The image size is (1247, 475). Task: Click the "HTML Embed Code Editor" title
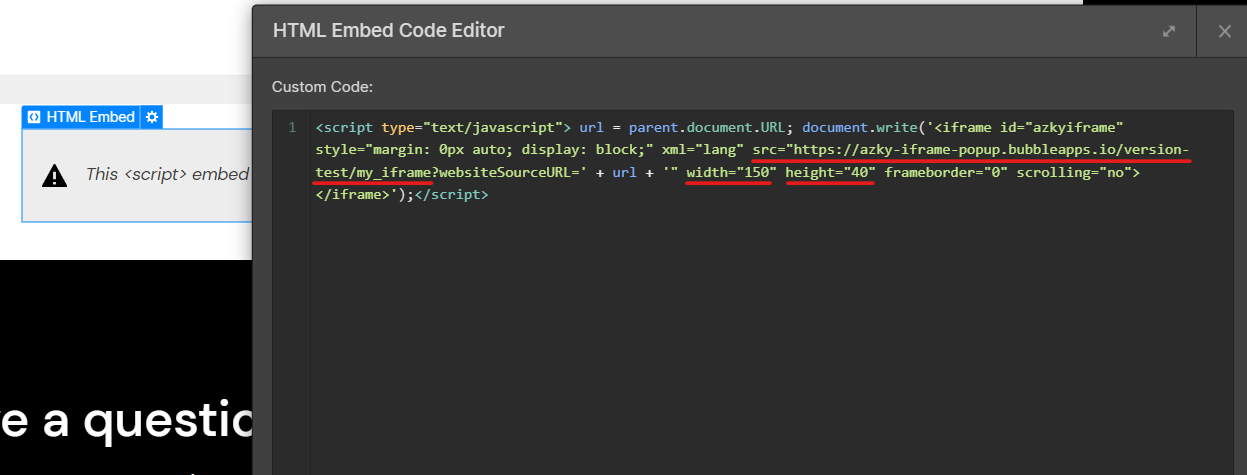tap(388, 31)
